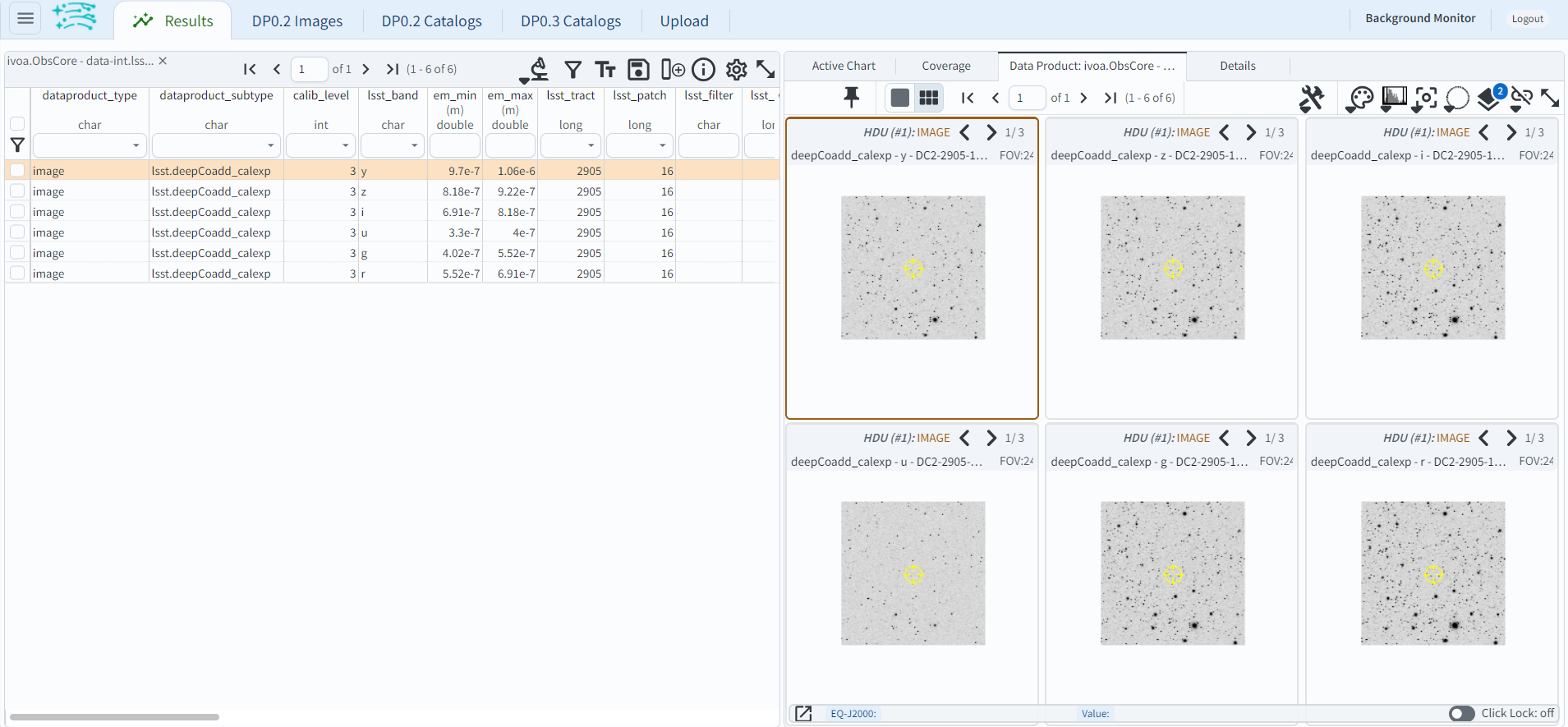The width and height of the screenshot is (1568, 727).
Task: Open the stretch histogram dropdown
Action: pos(1393,99)
